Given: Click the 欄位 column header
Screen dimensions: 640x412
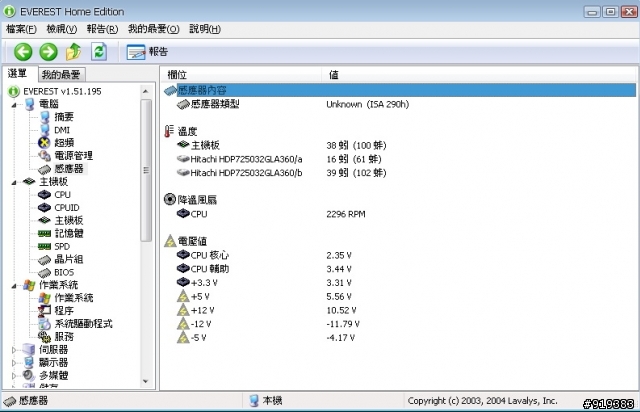Looking at the screenshot, I should pos(242,75).
